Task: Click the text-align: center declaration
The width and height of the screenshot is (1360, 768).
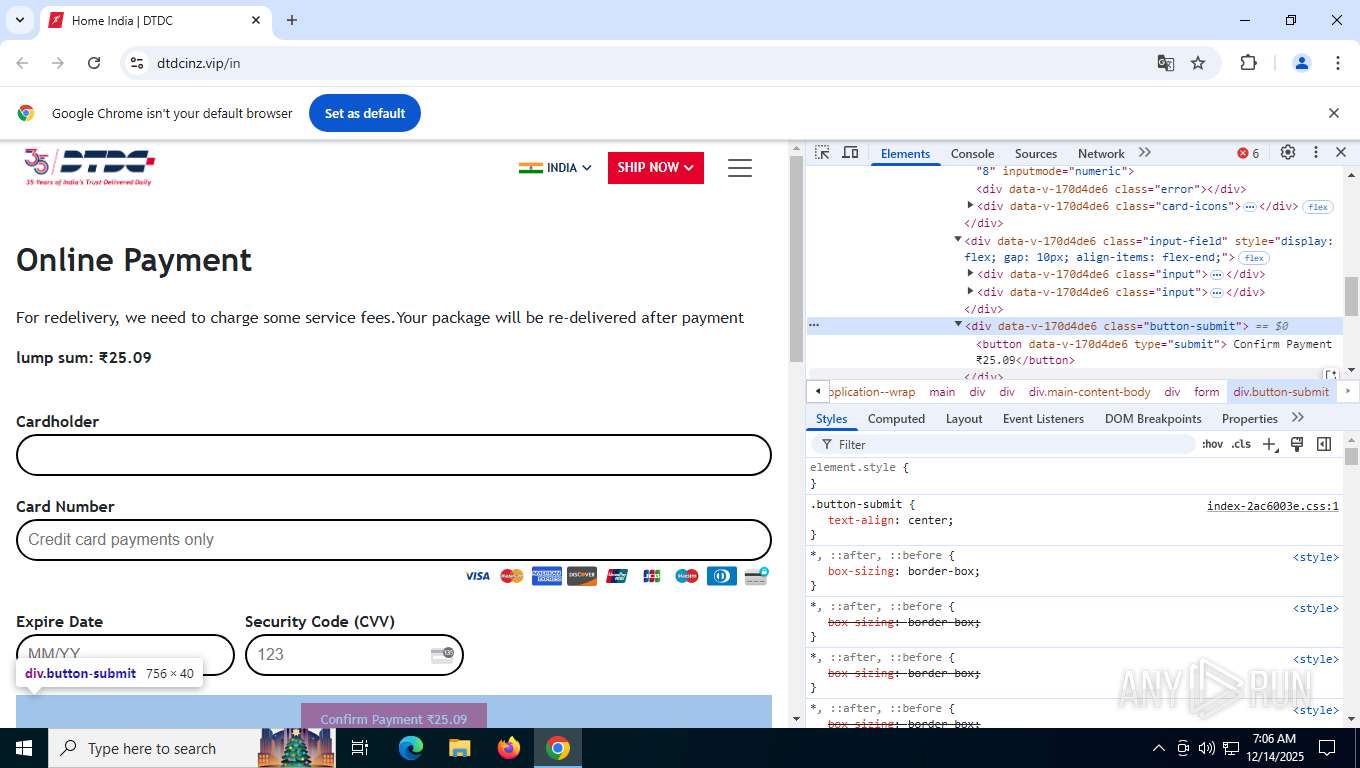Action: point(890,520)
